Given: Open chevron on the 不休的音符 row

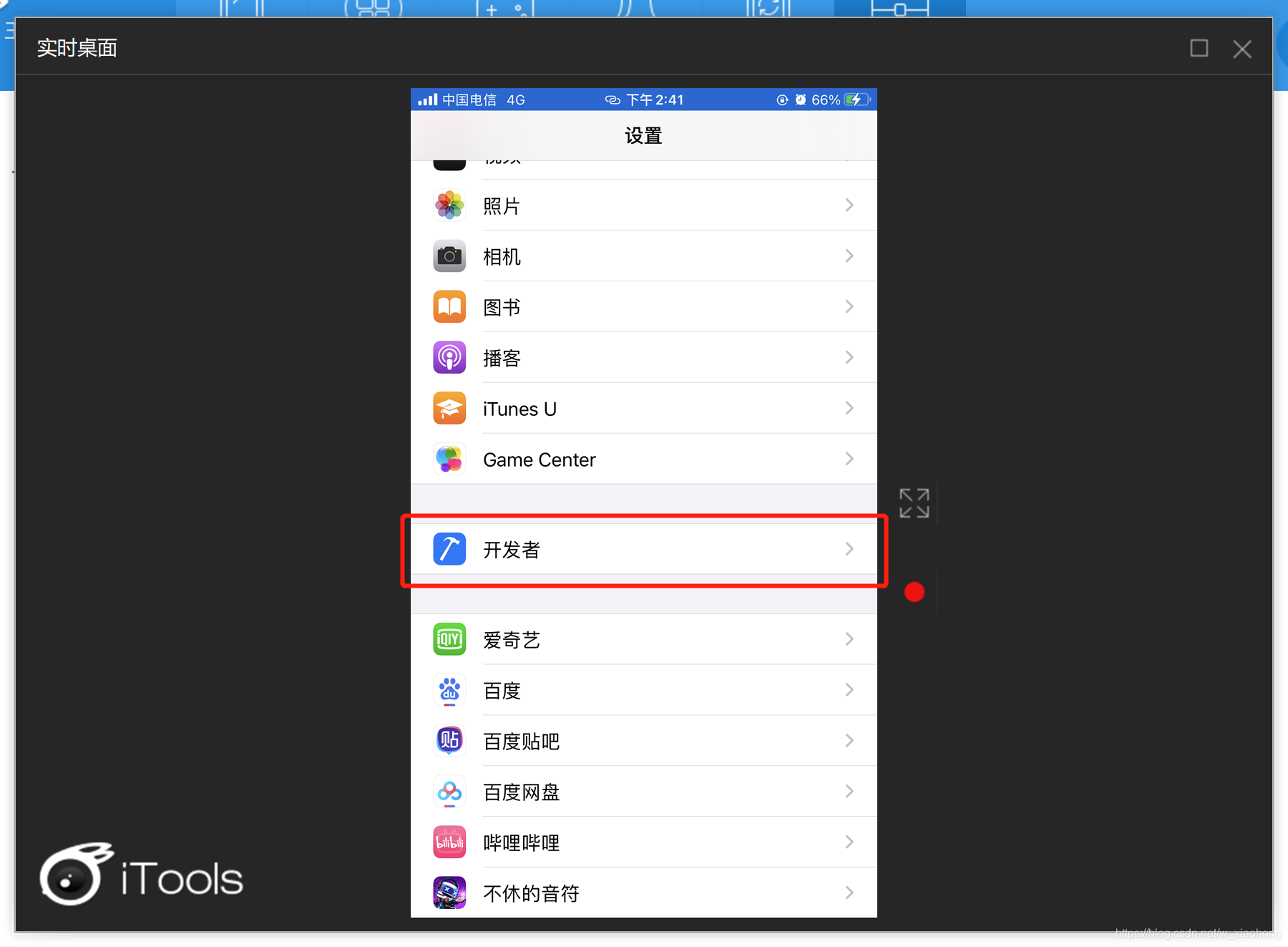Looking at the screenshot, I should coord(849,893).
